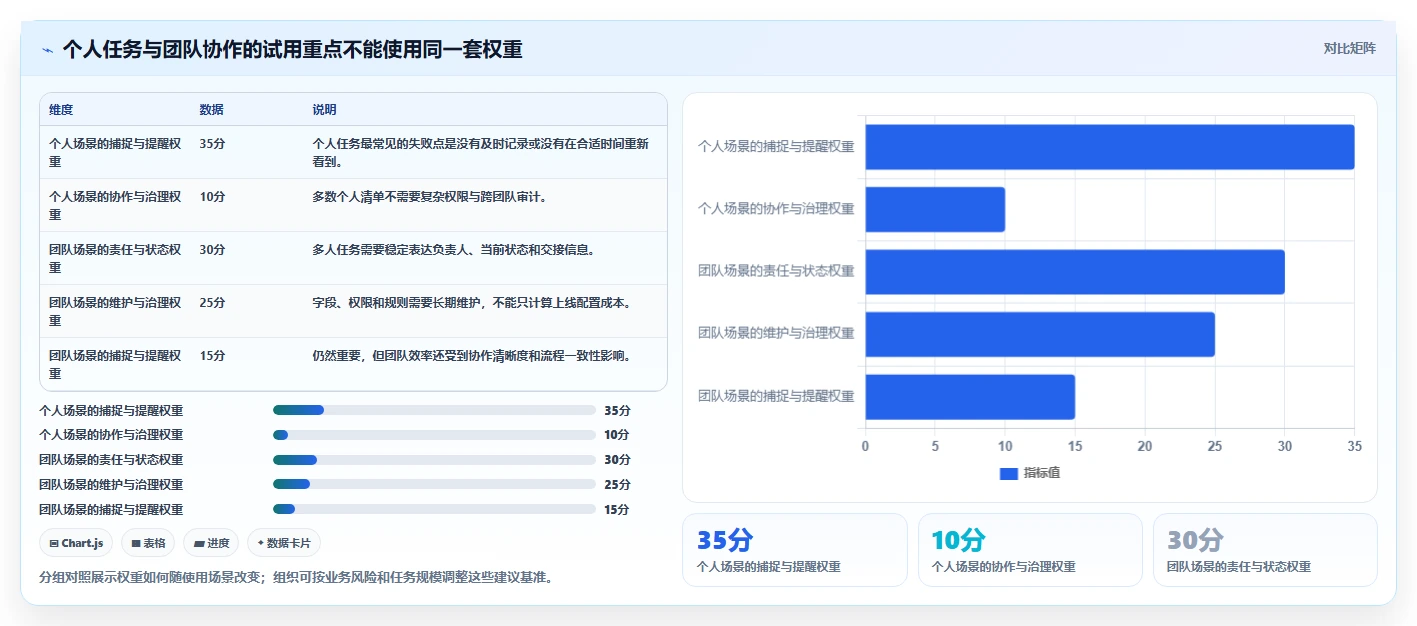1417x626 pixels.
Task: Click the lightning icon beside the title
Action: (47, 50)
